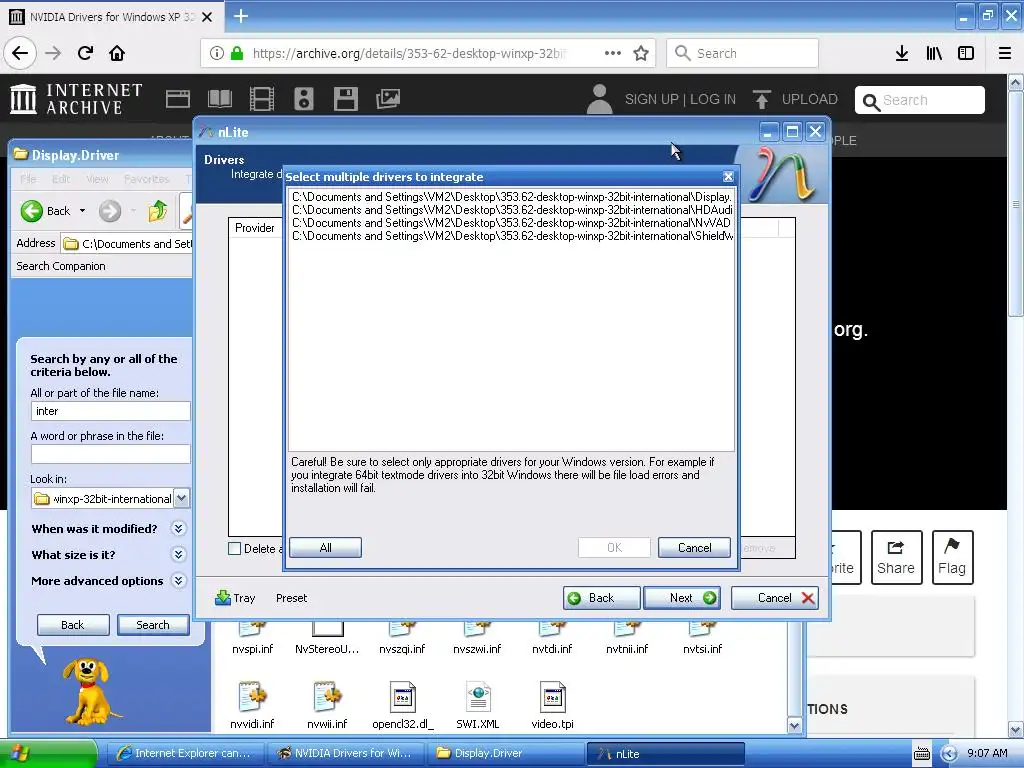Click Cancel in driver selection dialog

click(694, 548)
